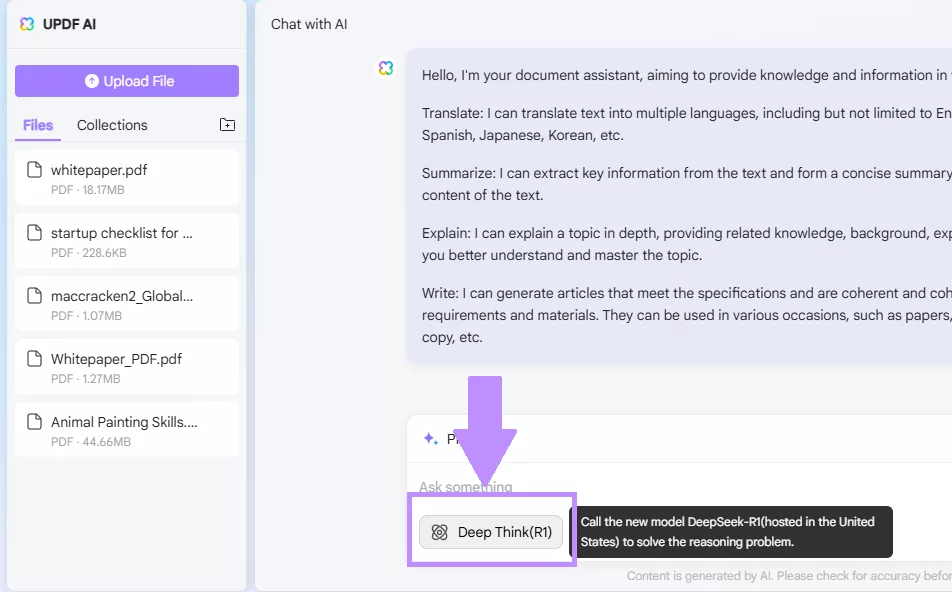The width and height of the screenshot is (952, 592).
Task: Click the sparkle prompt icon above input
Action: 430,438
